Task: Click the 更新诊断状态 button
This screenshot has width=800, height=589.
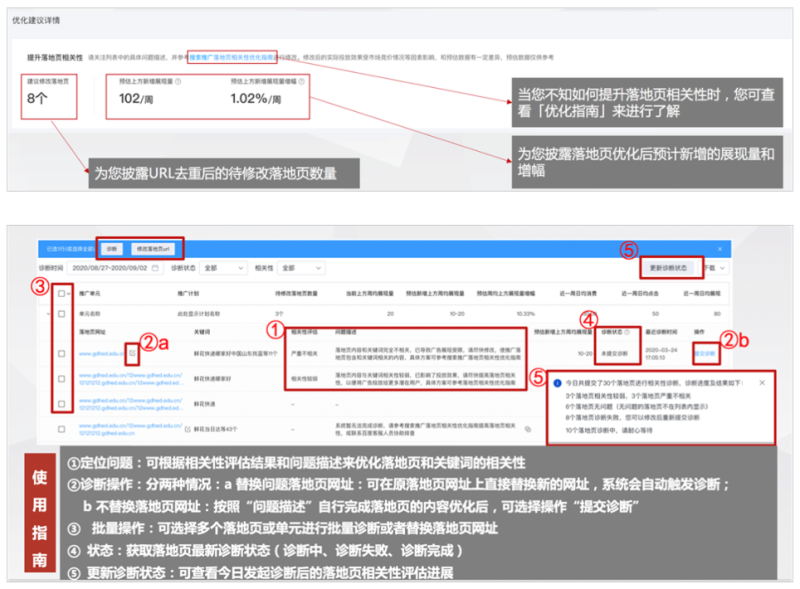Action: coord(669,268)
